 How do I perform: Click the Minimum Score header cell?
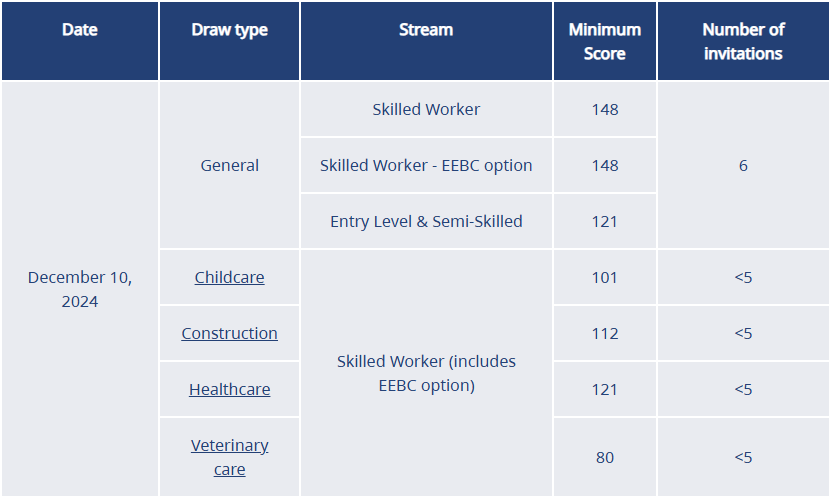[x=604, y=41]
